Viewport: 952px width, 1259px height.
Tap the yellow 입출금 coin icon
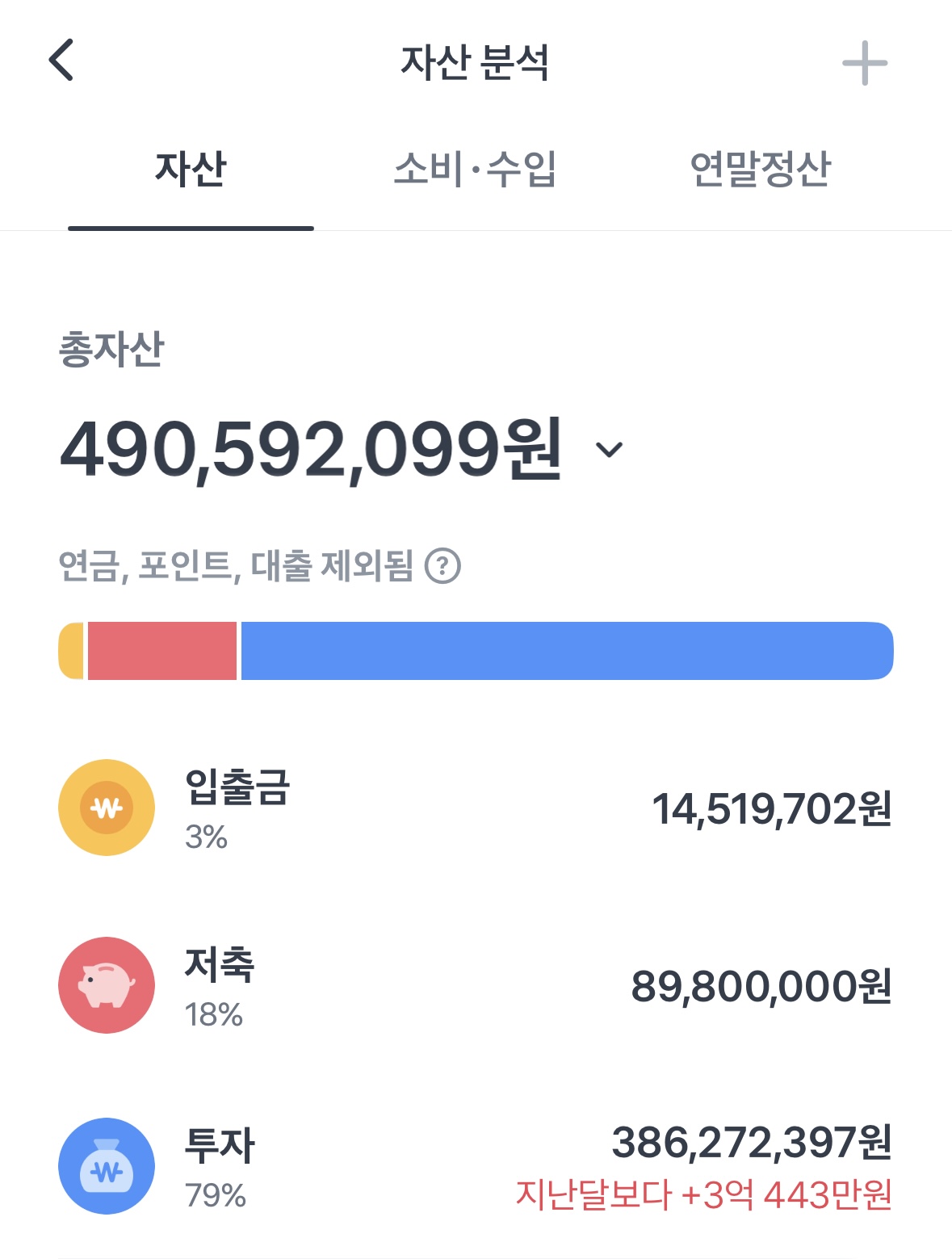coord(107,808)
